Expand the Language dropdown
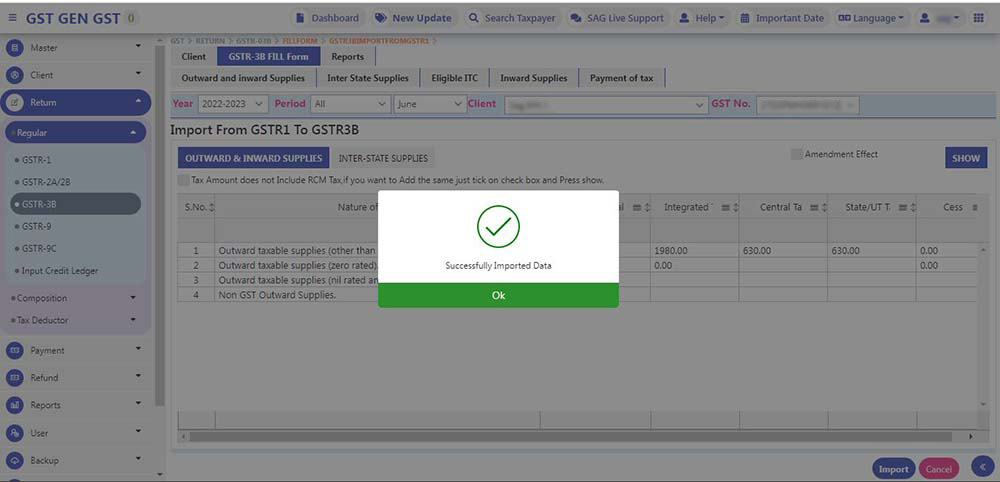Screen dimensions: 1000x482 (x=870, y=18)
